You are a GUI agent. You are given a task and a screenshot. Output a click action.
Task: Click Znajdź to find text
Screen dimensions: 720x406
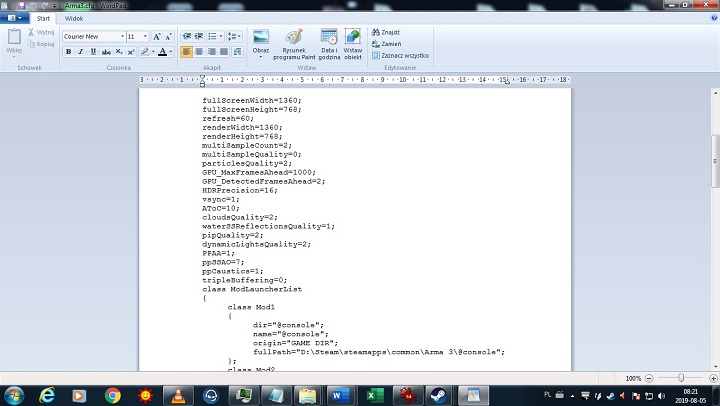coord(389,32)
